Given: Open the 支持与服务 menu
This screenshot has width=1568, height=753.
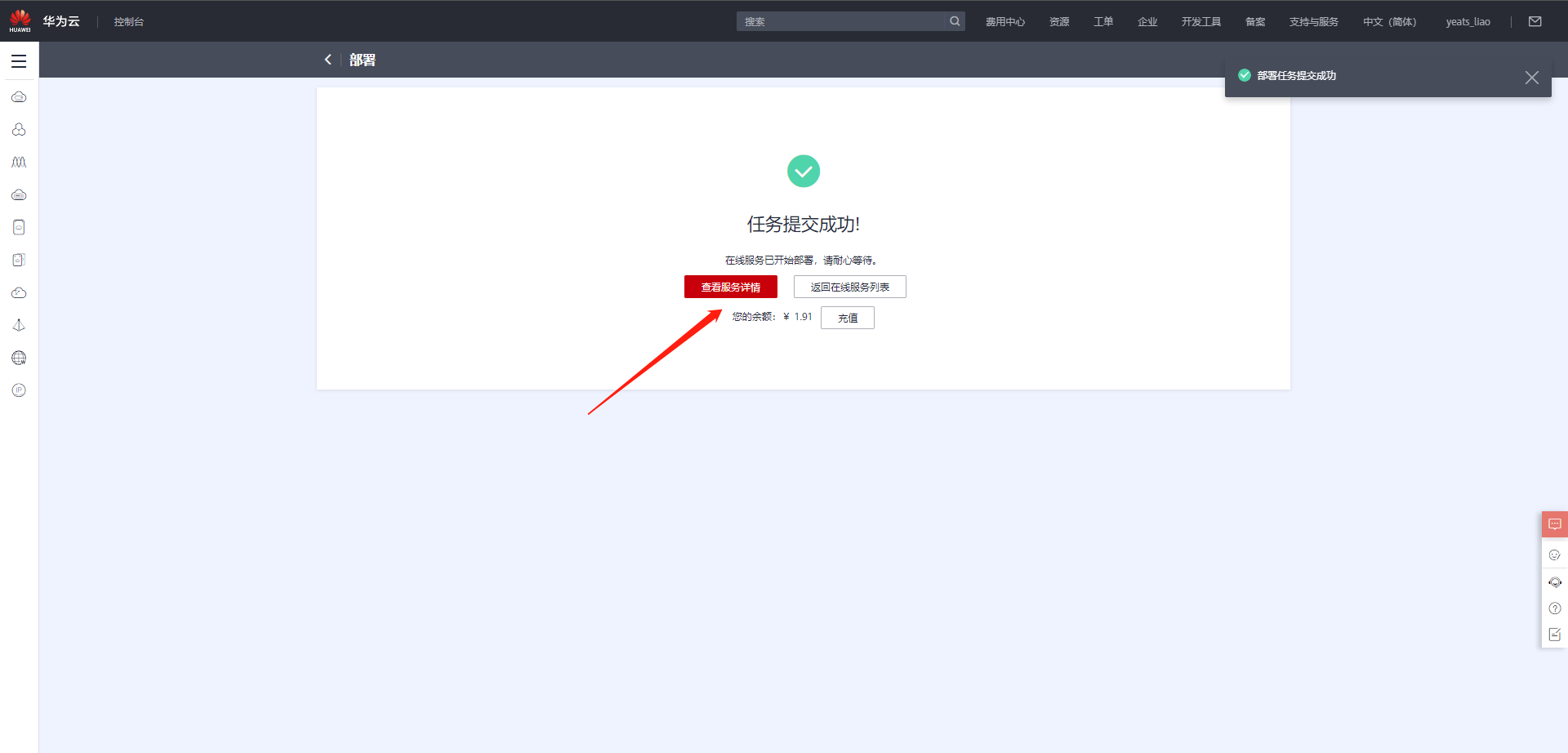Looking at the screenshot, I should click(x=1314, y=22).
